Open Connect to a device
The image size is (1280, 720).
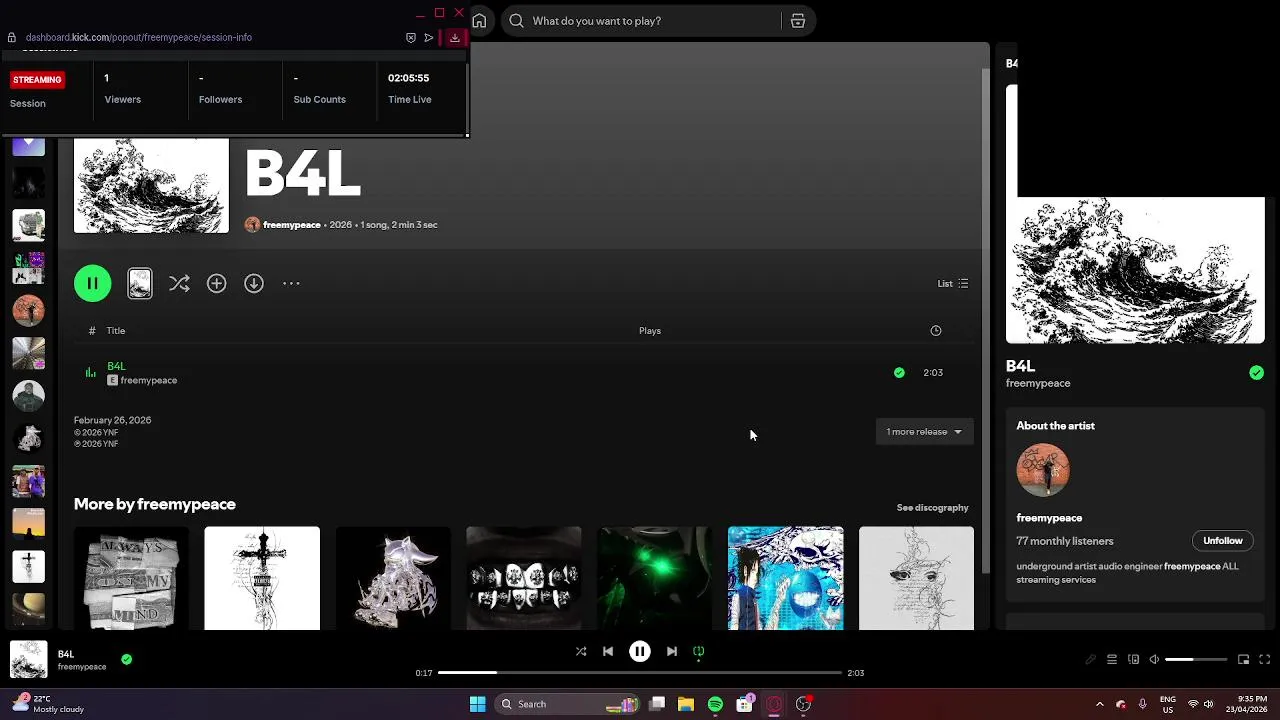point(1133,660)
